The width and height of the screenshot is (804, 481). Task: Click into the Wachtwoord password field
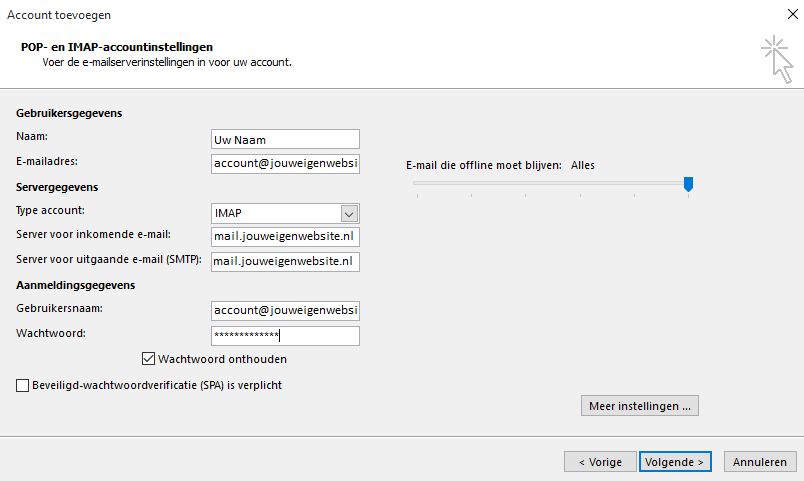(x=285, y=336)
